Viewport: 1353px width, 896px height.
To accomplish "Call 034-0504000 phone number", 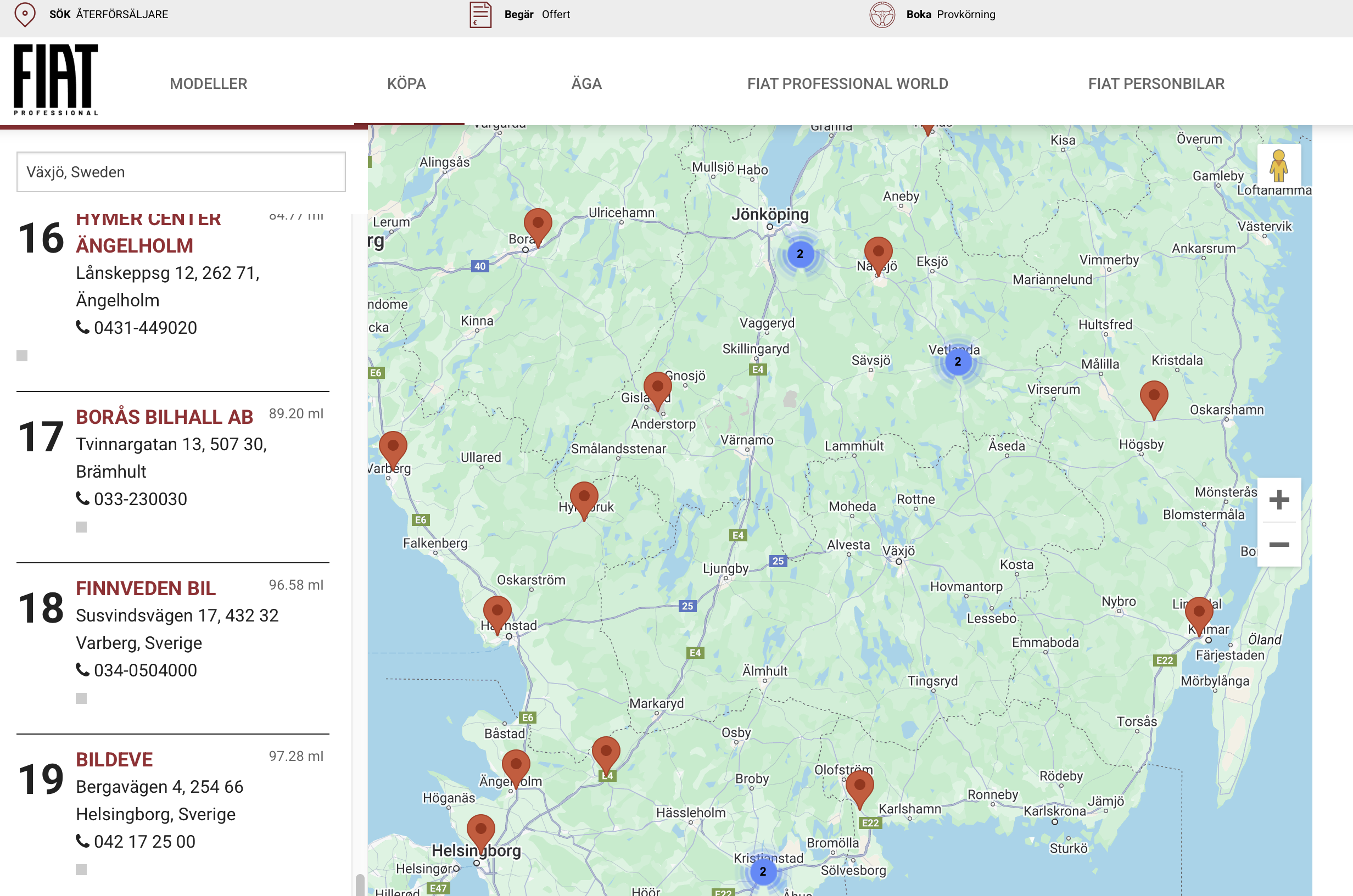I will (x=145, y=670).
